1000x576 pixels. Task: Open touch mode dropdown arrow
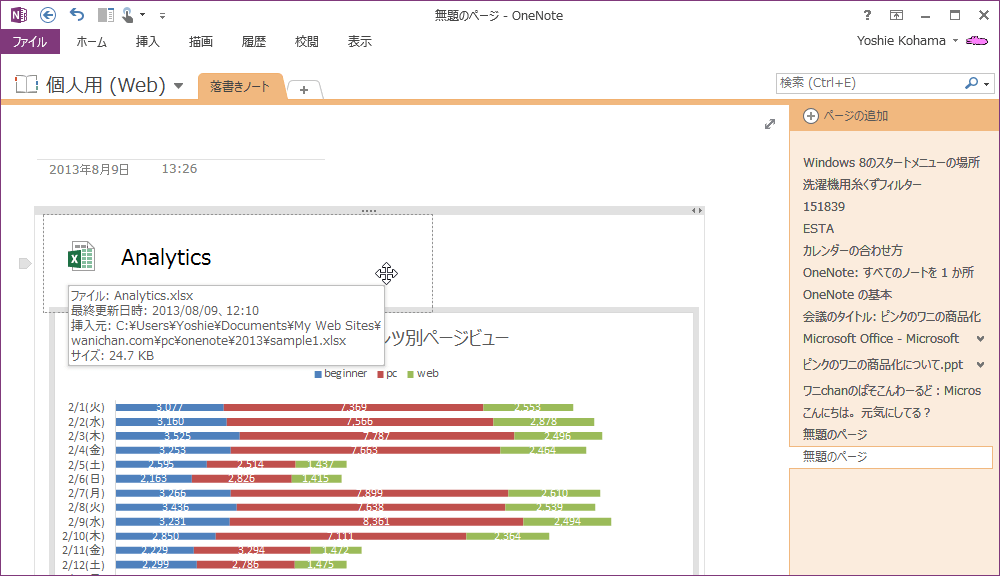[x=143, y=15]
